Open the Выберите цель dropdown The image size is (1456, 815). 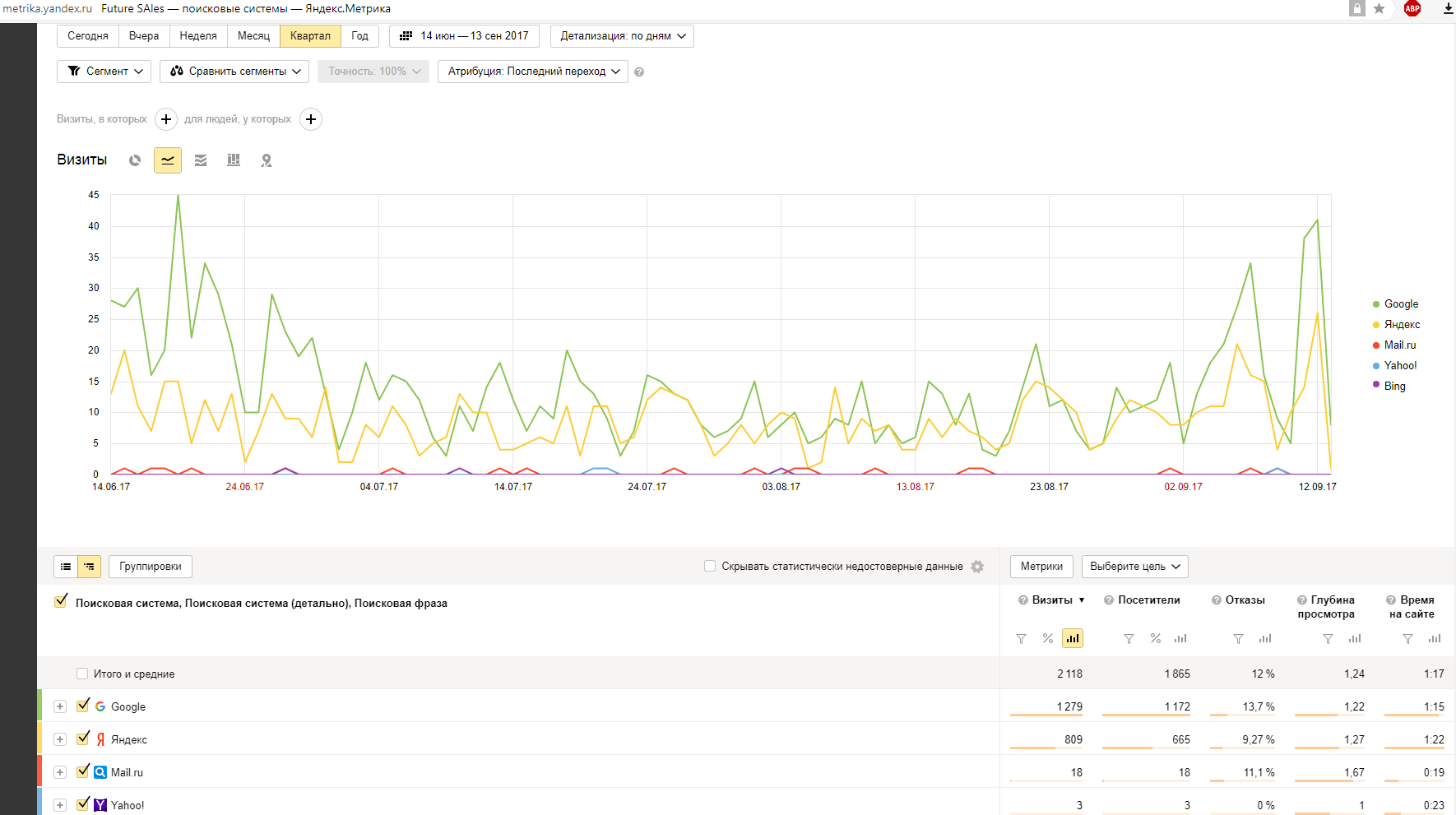1135,567
